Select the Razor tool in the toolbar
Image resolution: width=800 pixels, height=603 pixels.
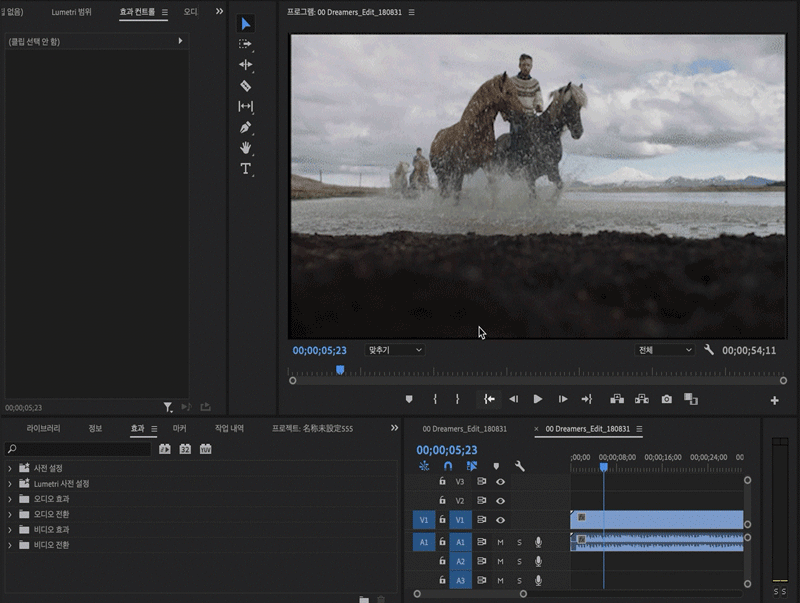(246, 86)
